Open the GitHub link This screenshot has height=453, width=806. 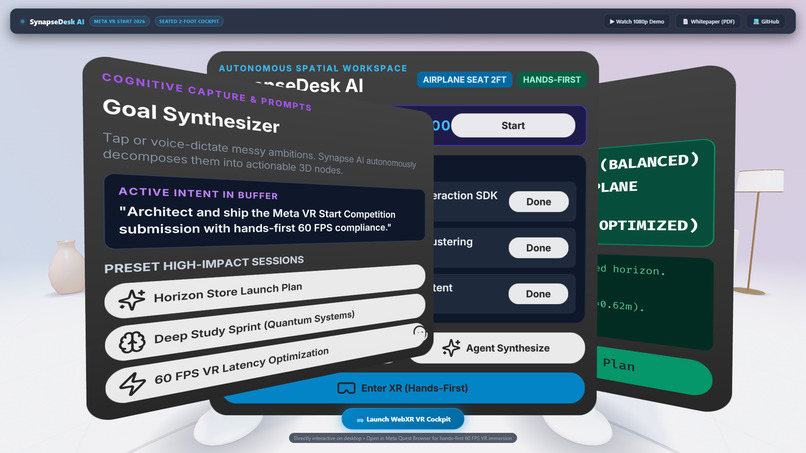coord(766,22)
